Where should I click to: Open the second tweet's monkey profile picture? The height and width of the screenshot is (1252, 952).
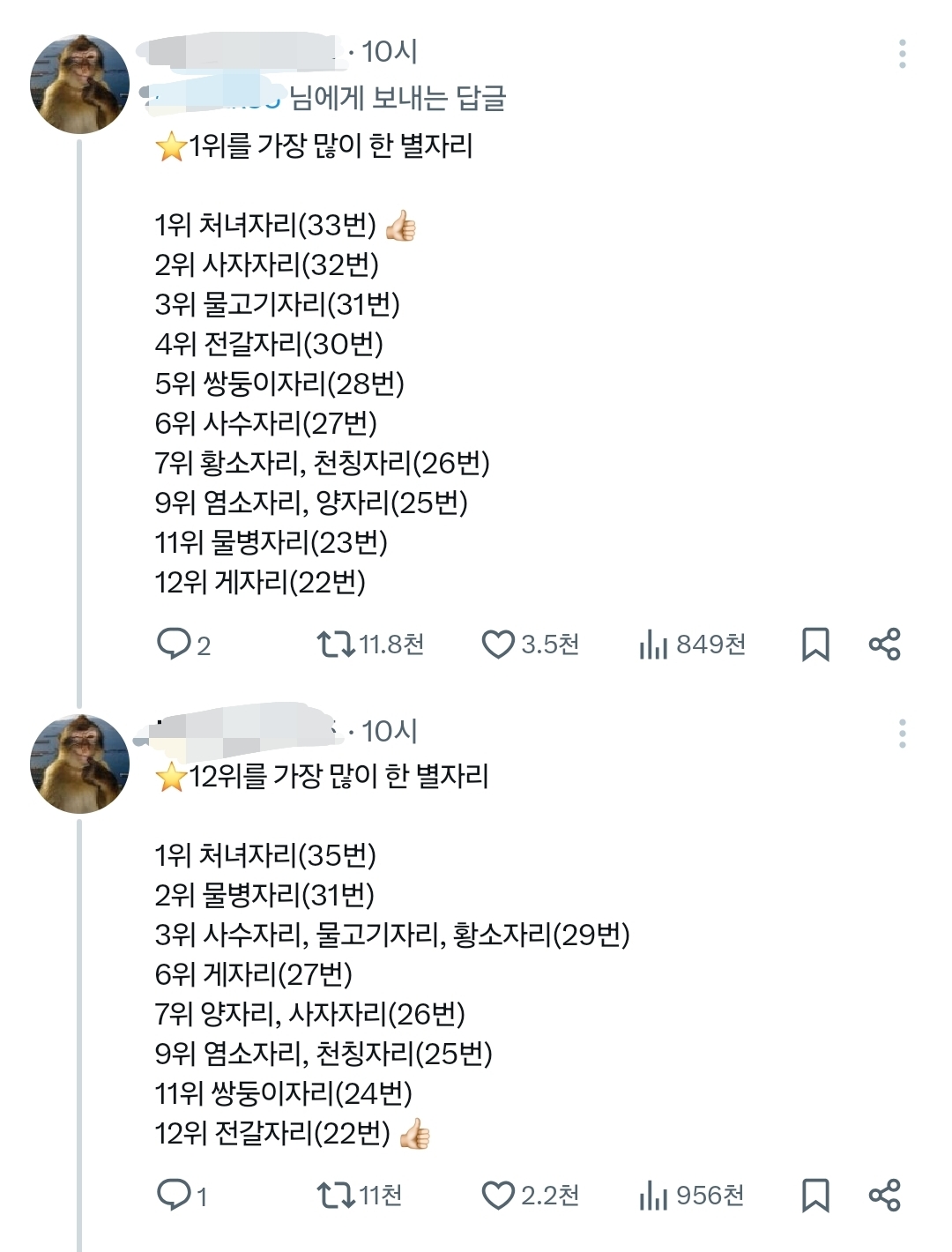click(x=79, y=764)
